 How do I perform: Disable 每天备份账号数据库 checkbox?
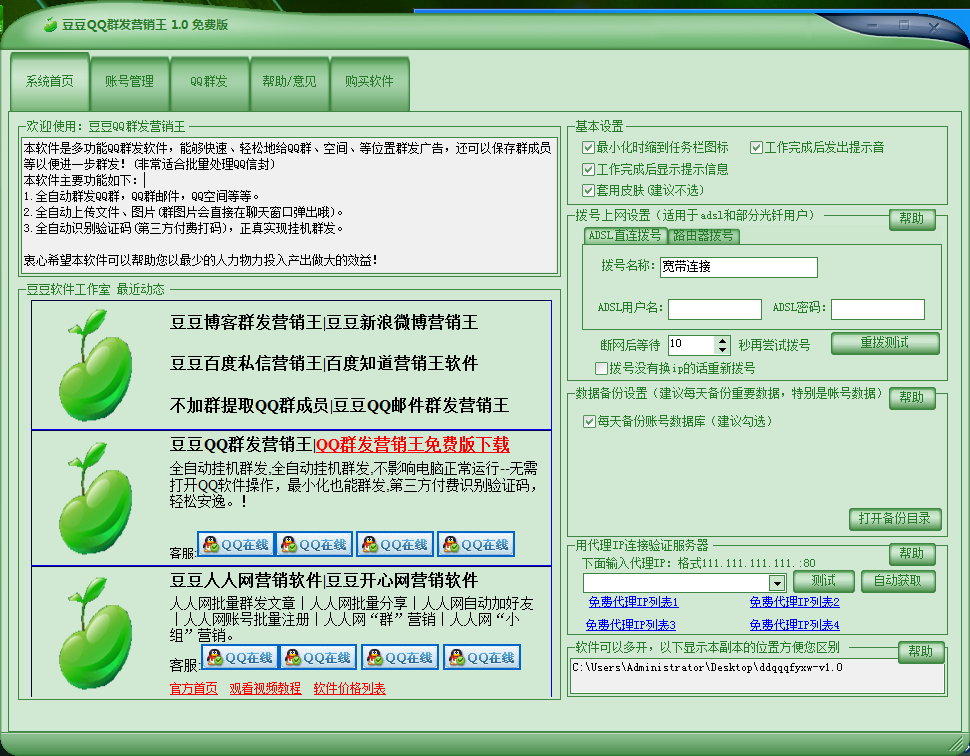589,422
